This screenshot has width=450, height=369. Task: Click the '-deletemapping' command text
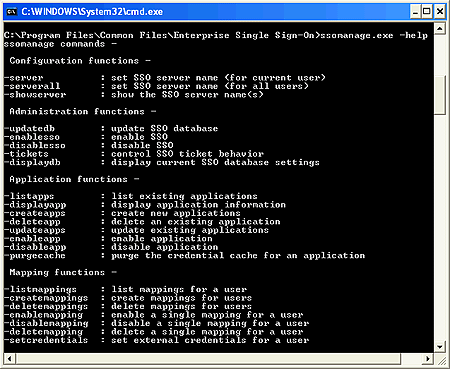click(x=43, y=332)
